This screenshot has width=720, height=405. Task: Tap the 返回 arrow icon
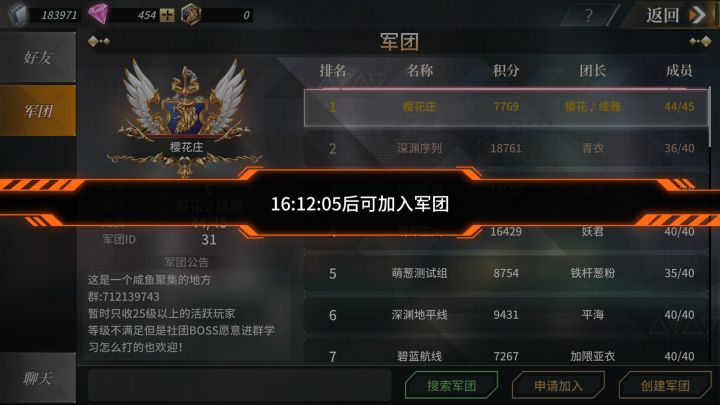pyautogui.click(x=698, y=15)
